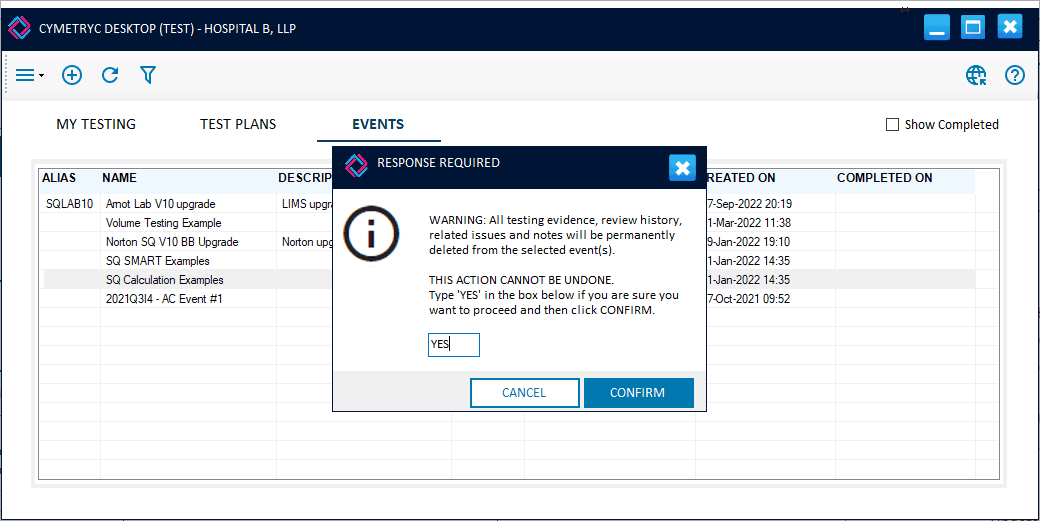Click the 7-Sep-2022 20:19 date cell
Image resolution: width=1040 pixels, height=521 pixels.
click(x=749, y=204)
